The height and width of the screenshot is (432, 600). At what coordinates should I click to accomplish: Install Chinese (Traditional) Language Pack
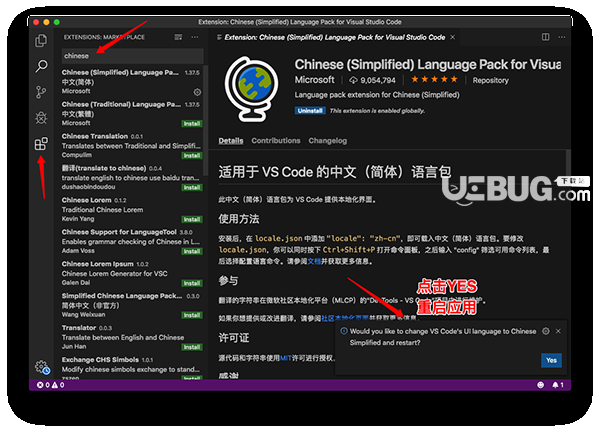click(192, 124)
